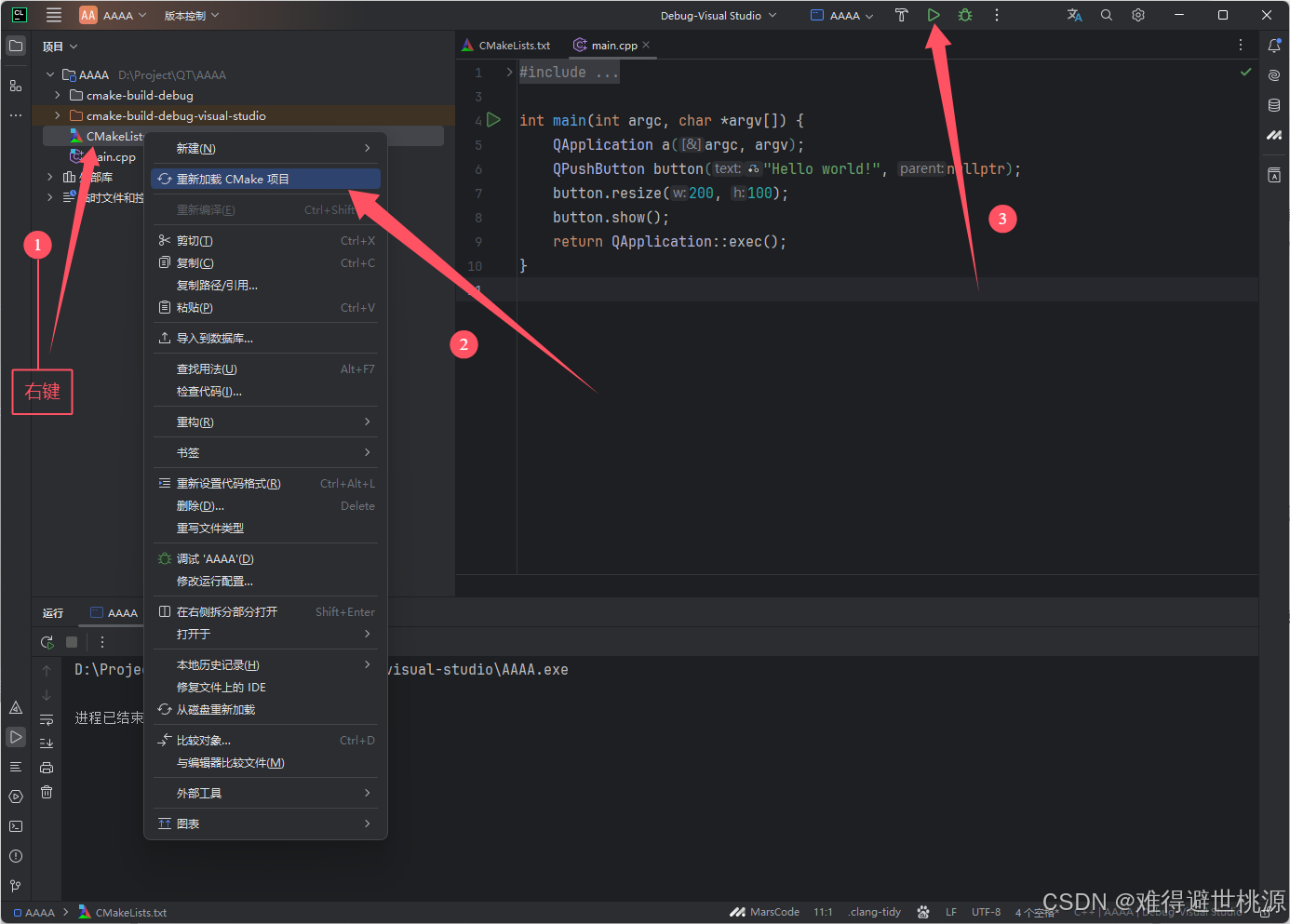Choose 比较对象
Screen dimensions: 1290x924
(x=265, y=741)
